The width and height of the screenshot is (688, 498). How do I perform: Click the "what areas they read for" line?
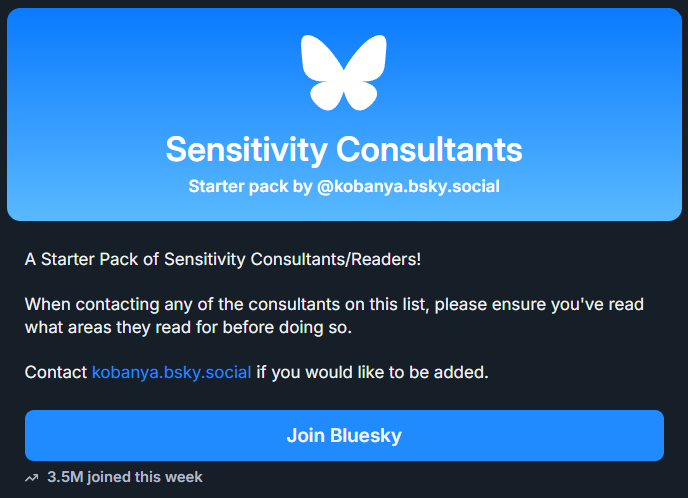118,326
